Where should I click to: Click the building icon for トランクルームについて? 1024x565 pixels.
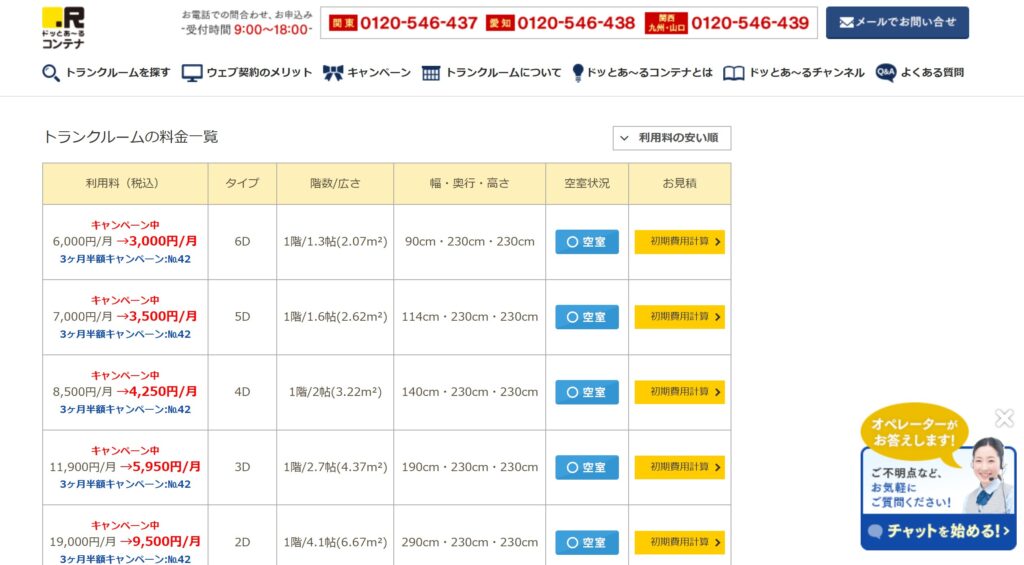[x=431, y=73]
